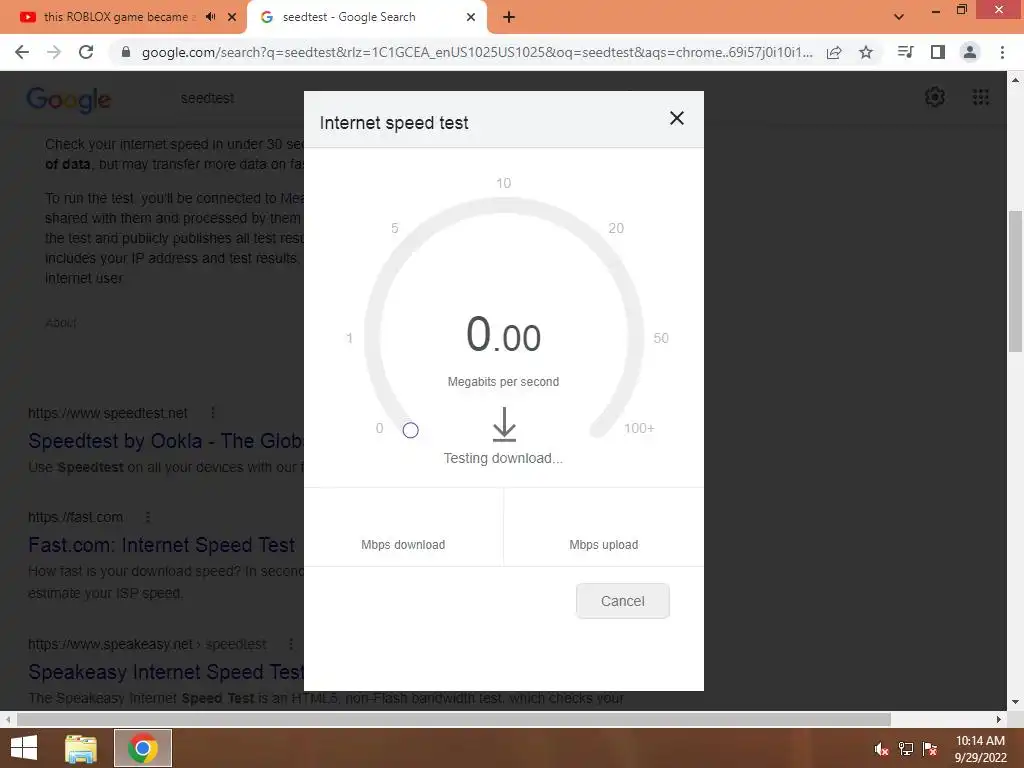
Task: Open Windows Start menu
Action: [24, 748]
